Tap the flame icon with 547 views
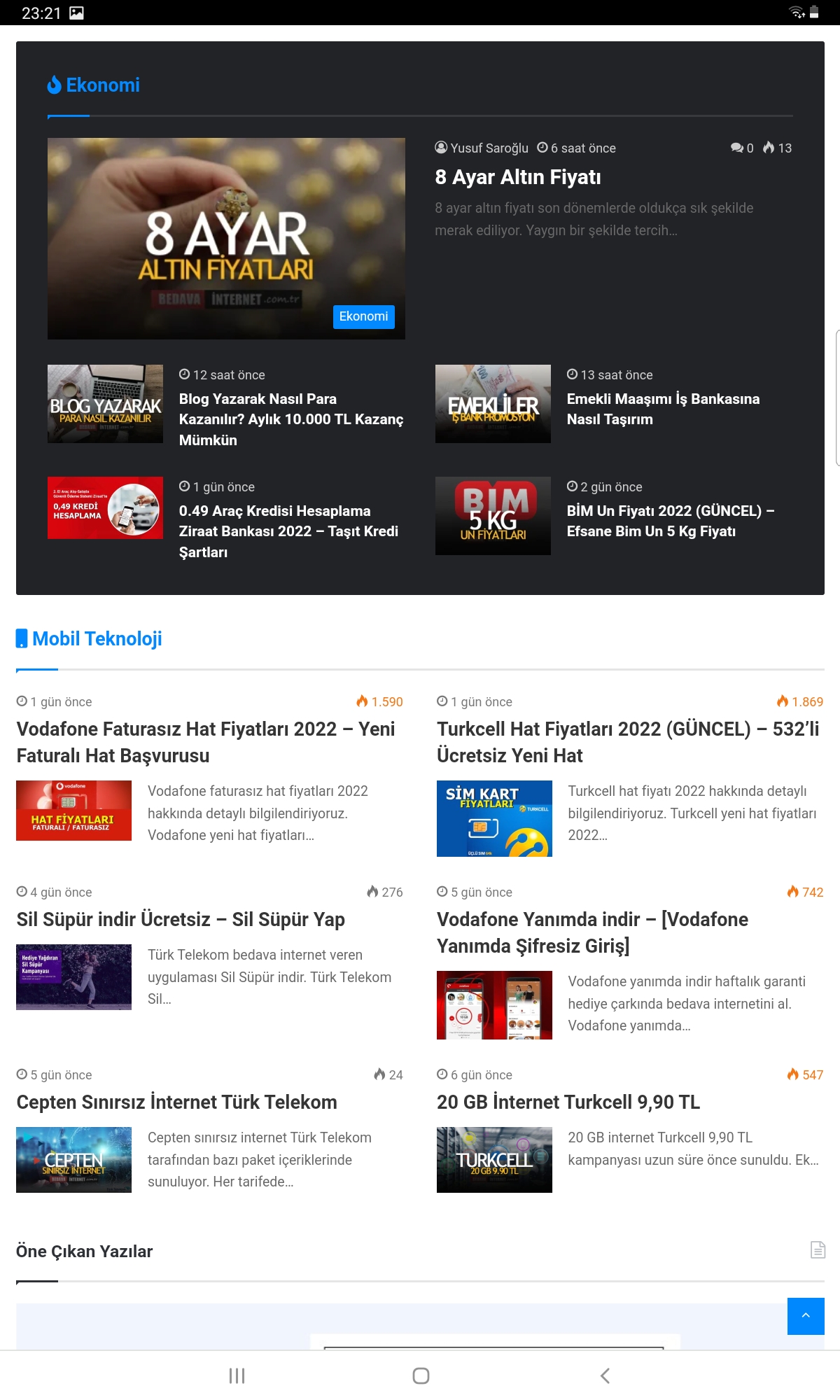The image size is (840, 1400). point(793,1074)
